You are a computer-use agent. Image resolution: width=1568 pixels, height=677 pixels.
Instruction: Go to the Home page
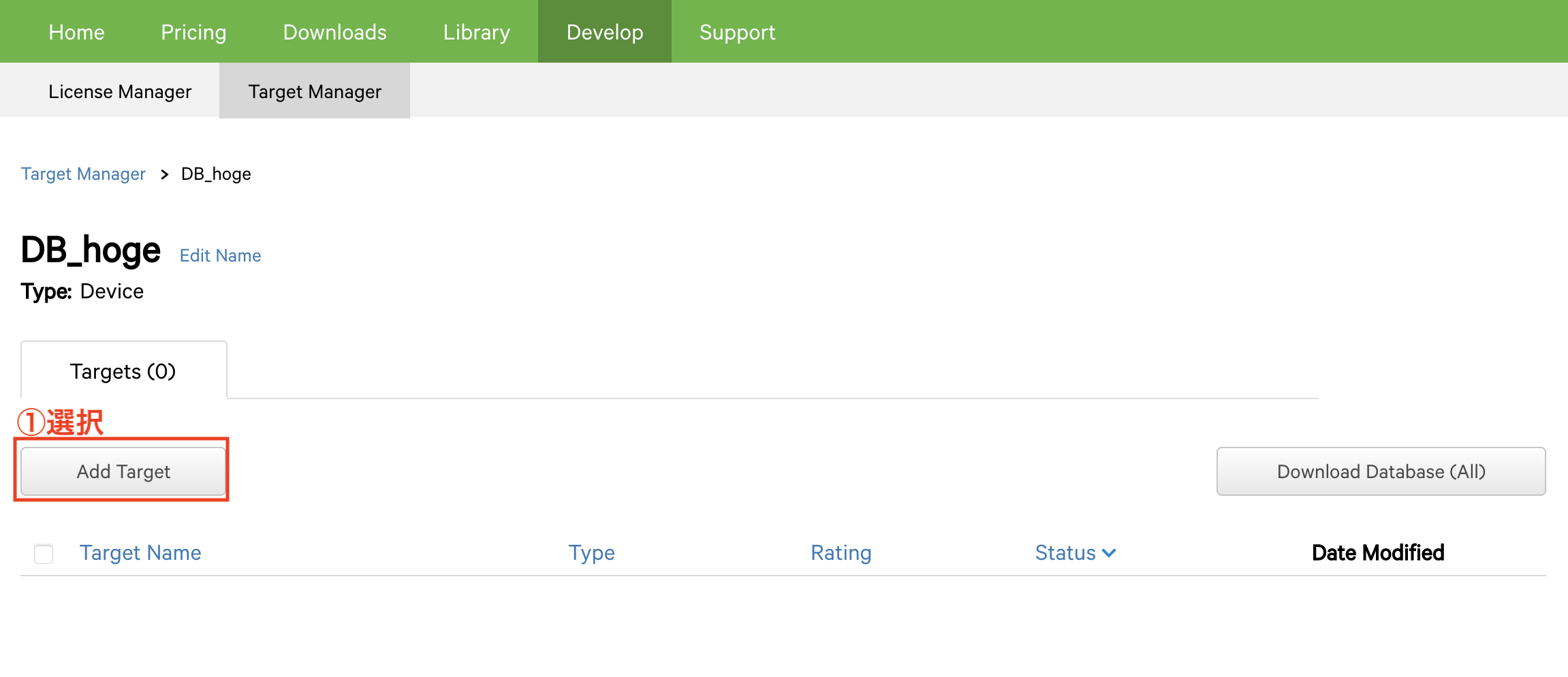click(x=76, y=32)
